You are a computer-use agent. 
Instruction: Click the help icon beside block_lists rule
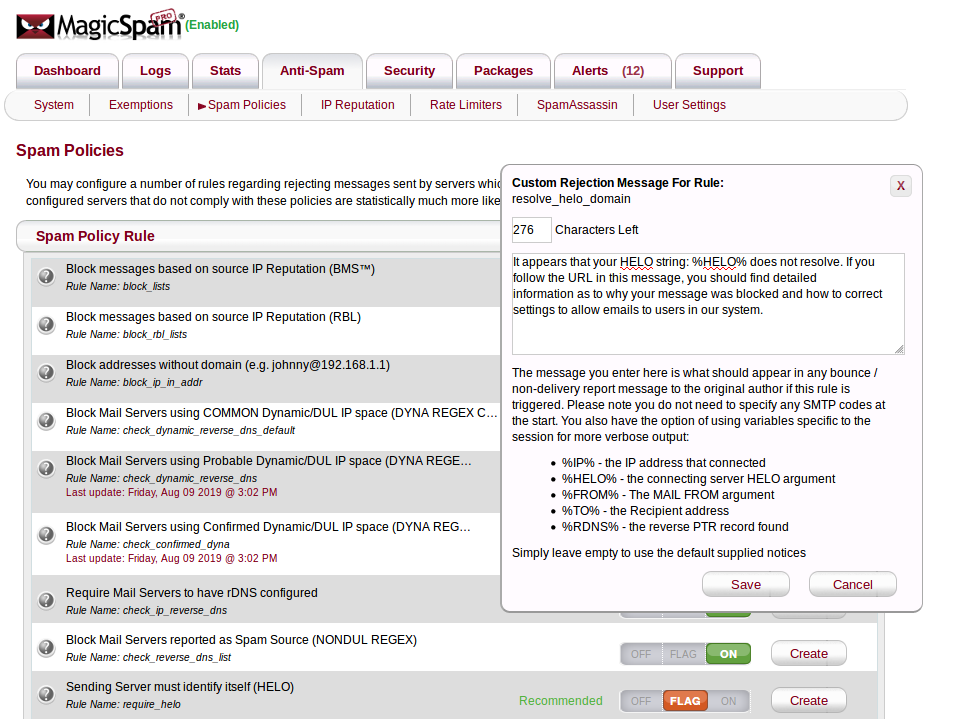click(x=46, y=277)
